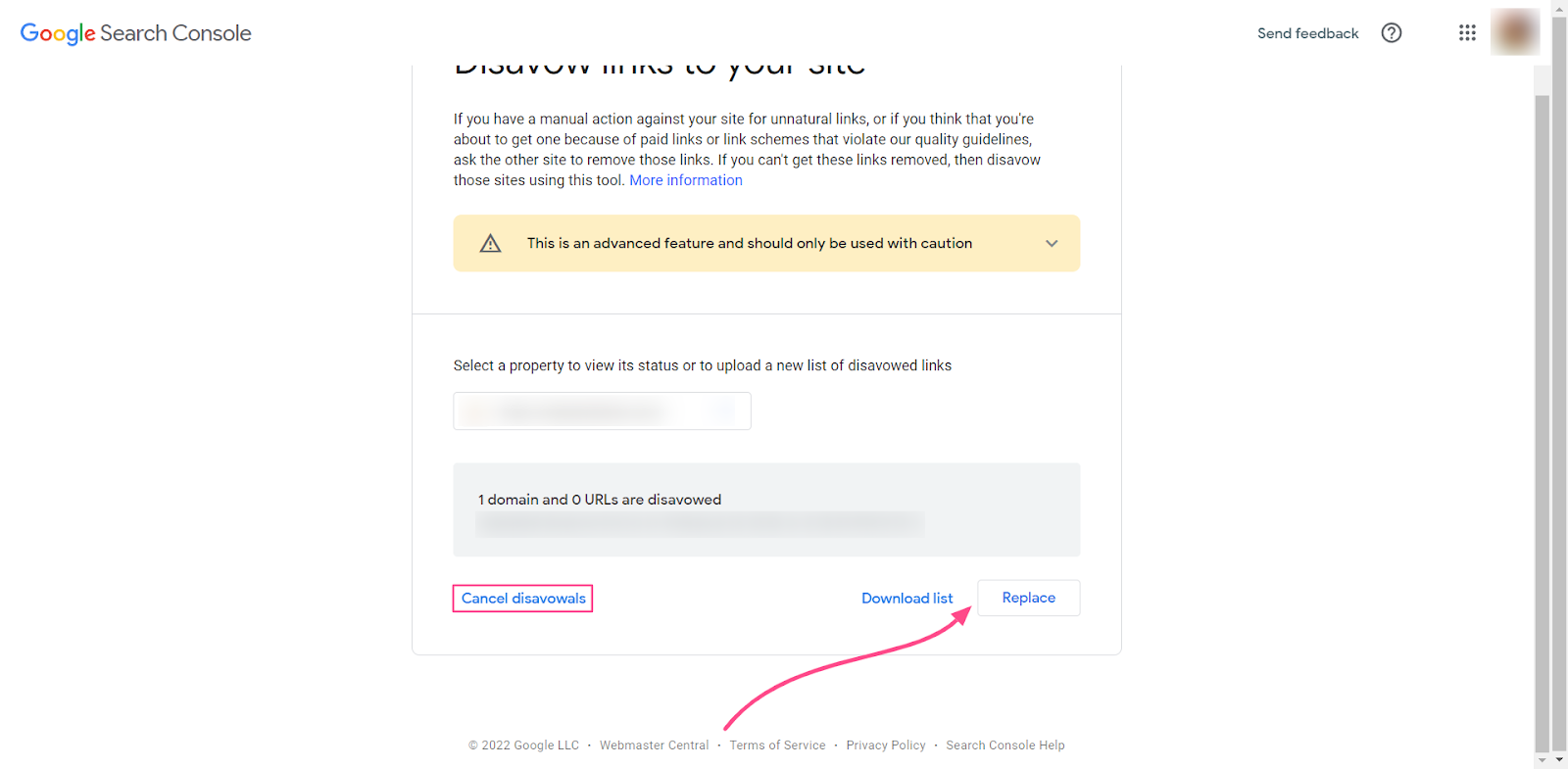Open the Privacy Policy footer link
The width and height of the screenshot is (1568, 769).
[x=886, y=745]
